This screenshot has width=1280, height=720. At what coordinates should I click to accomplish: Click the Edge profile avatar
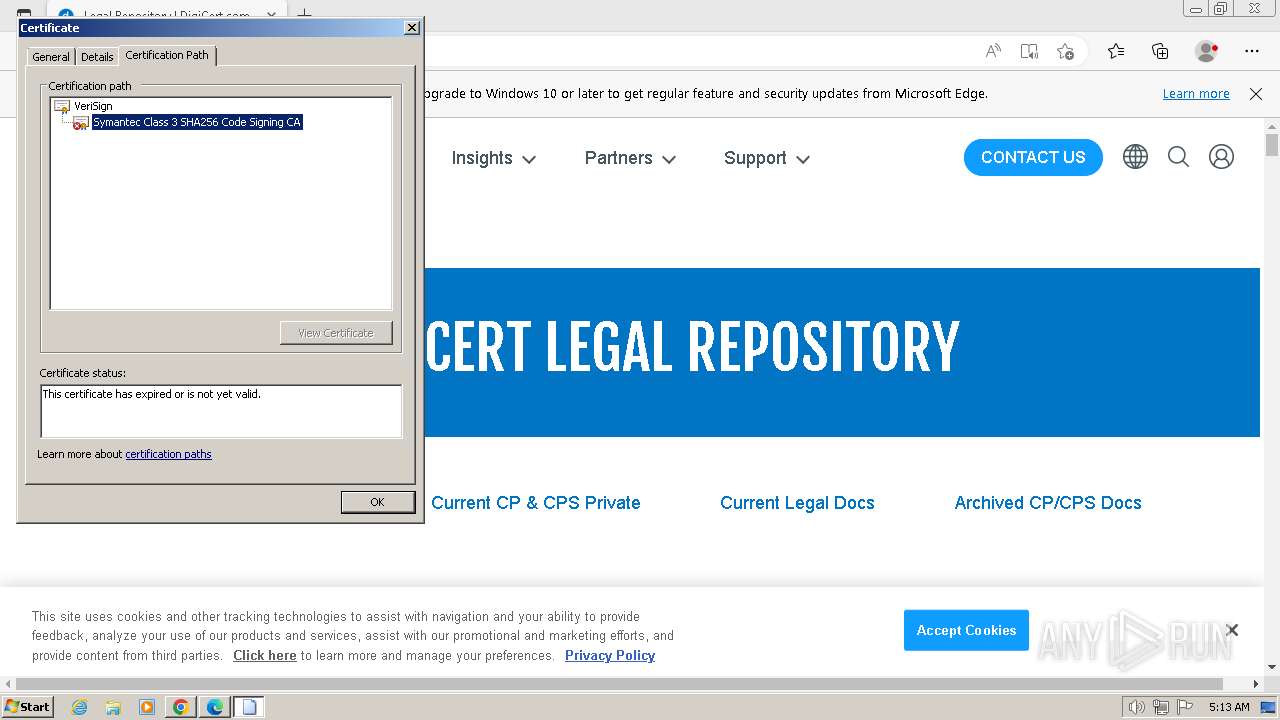pos(1206,51)
